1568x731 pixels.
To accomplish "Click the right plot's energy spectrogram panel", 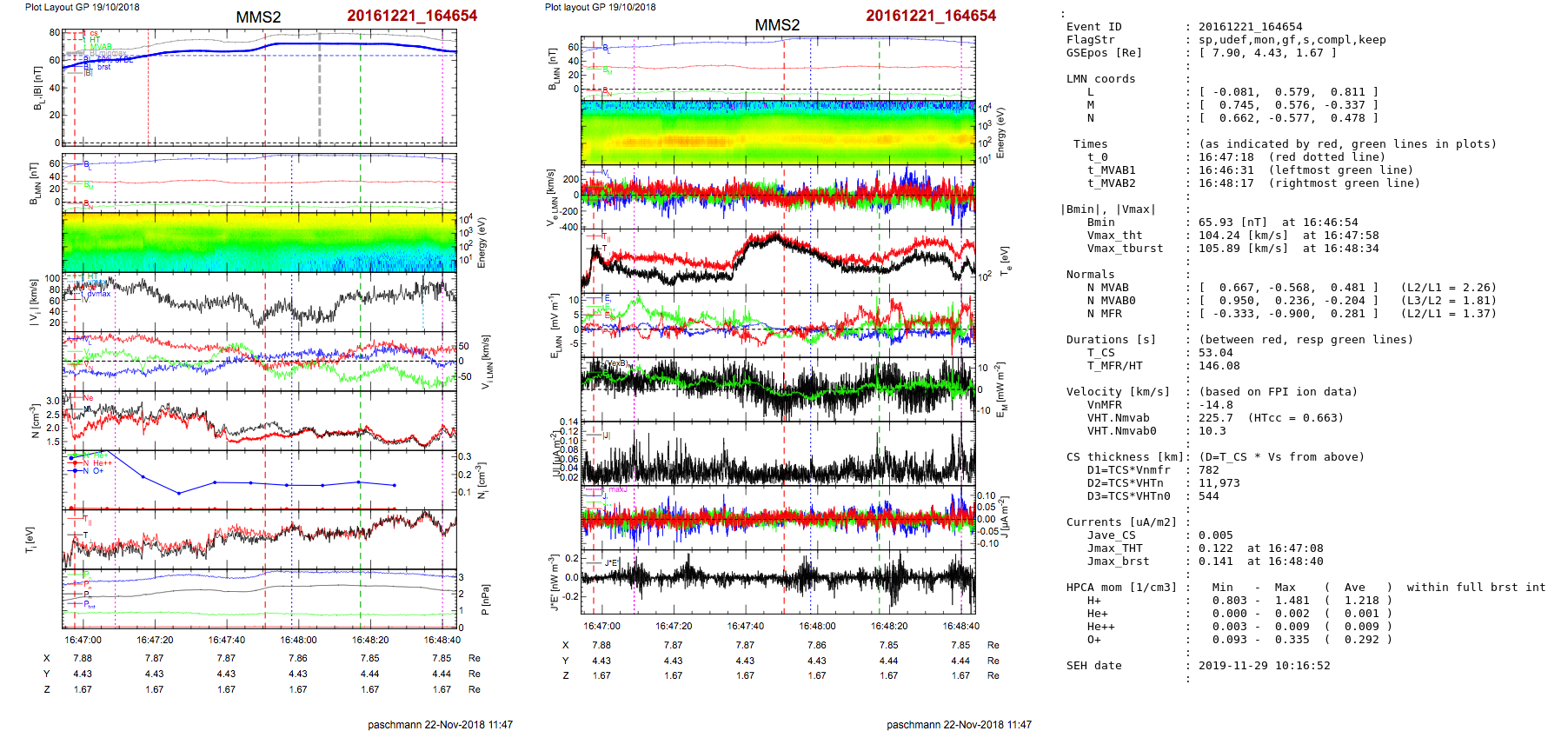I will (777, 132).
